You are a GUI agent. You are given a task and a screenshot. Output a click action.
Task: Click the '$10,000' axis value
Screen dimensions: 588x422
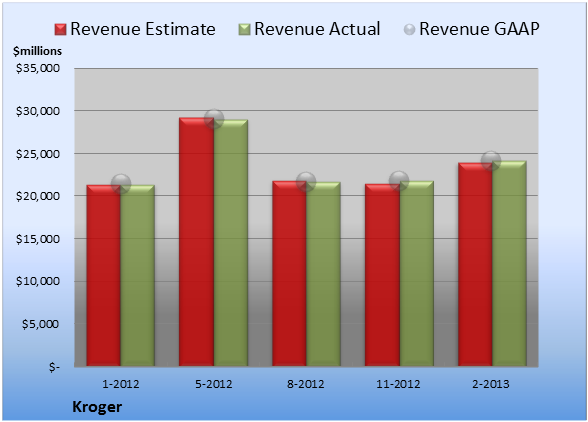pyautogui.click(x=38, y=281)
